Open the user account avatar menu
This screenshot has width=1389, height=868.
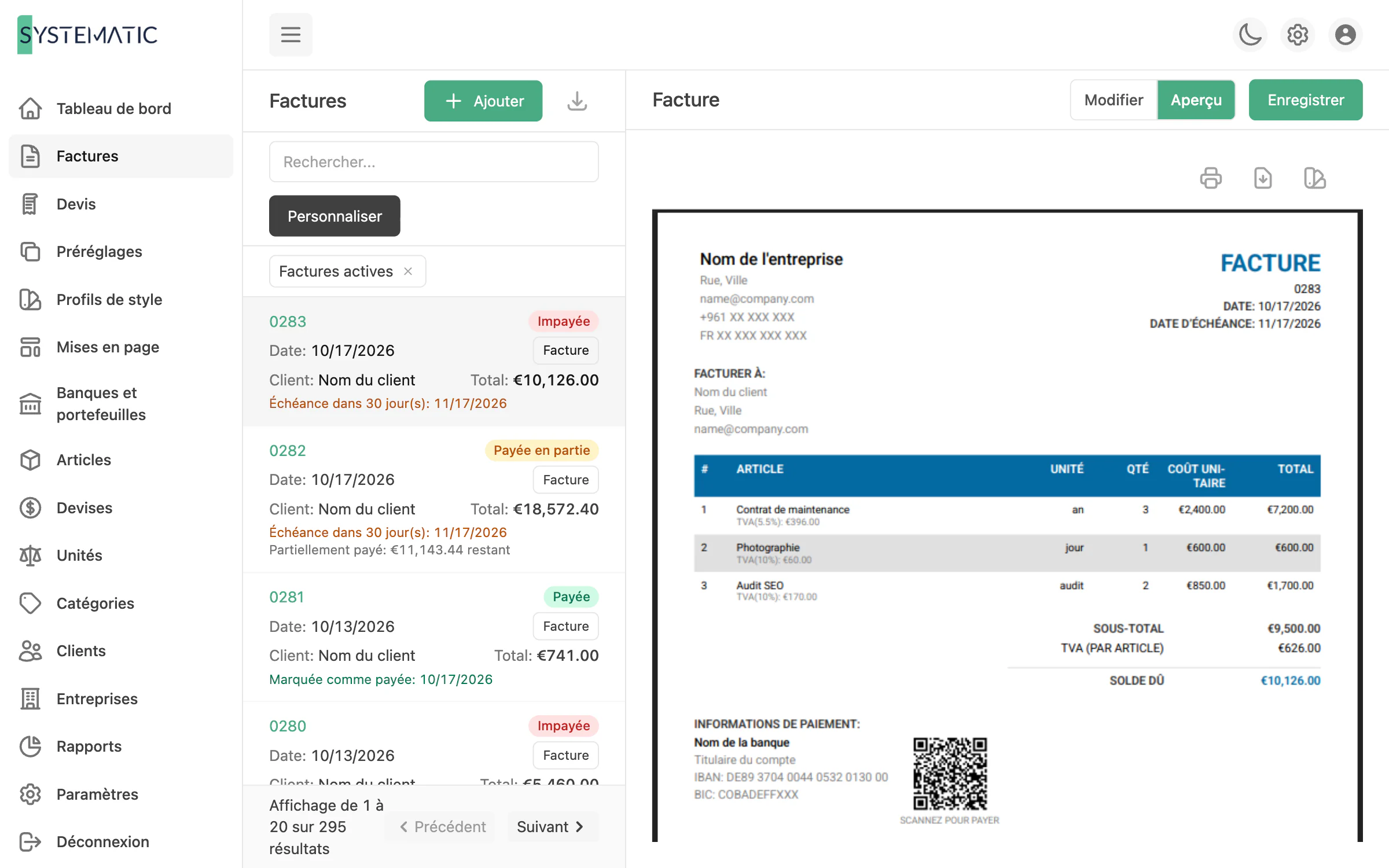[x=1345, y=35]
